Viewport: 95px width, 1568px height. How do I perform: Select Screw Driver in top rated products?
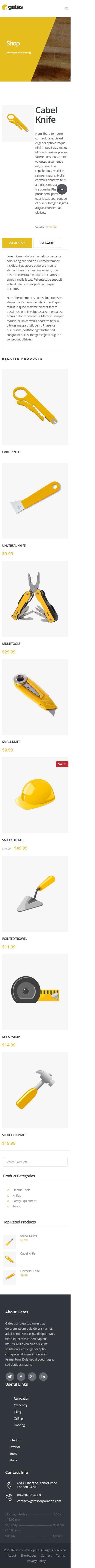tap(29, 1236)
